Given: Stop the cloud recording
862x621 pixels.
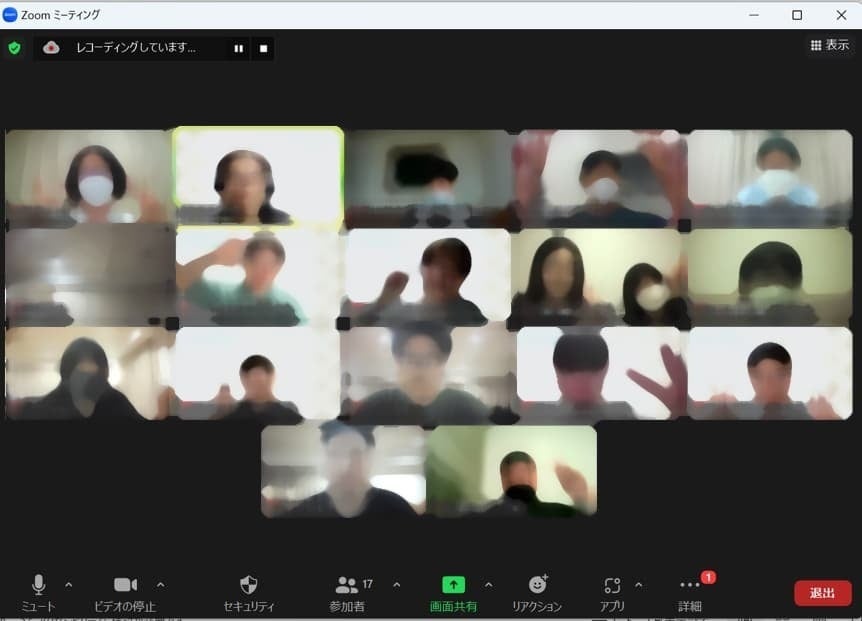Looking at the screenshot, I should (x=263, y=48).
